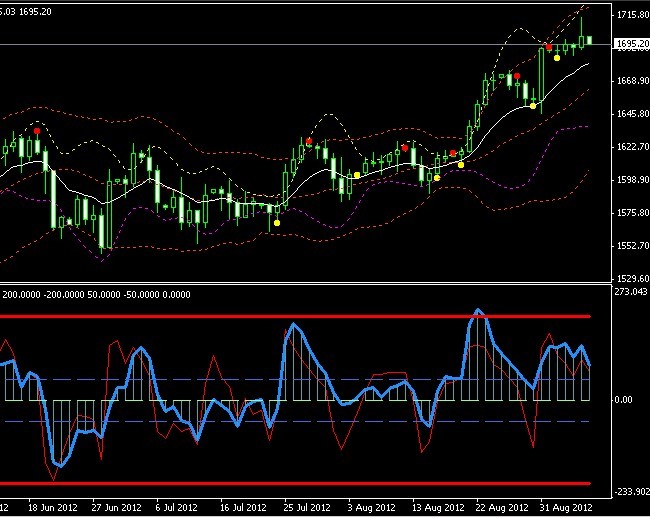This screenshot has width=650, height=518.
Task: Click the 1668.90 price axis label
Action: point(633,80)
